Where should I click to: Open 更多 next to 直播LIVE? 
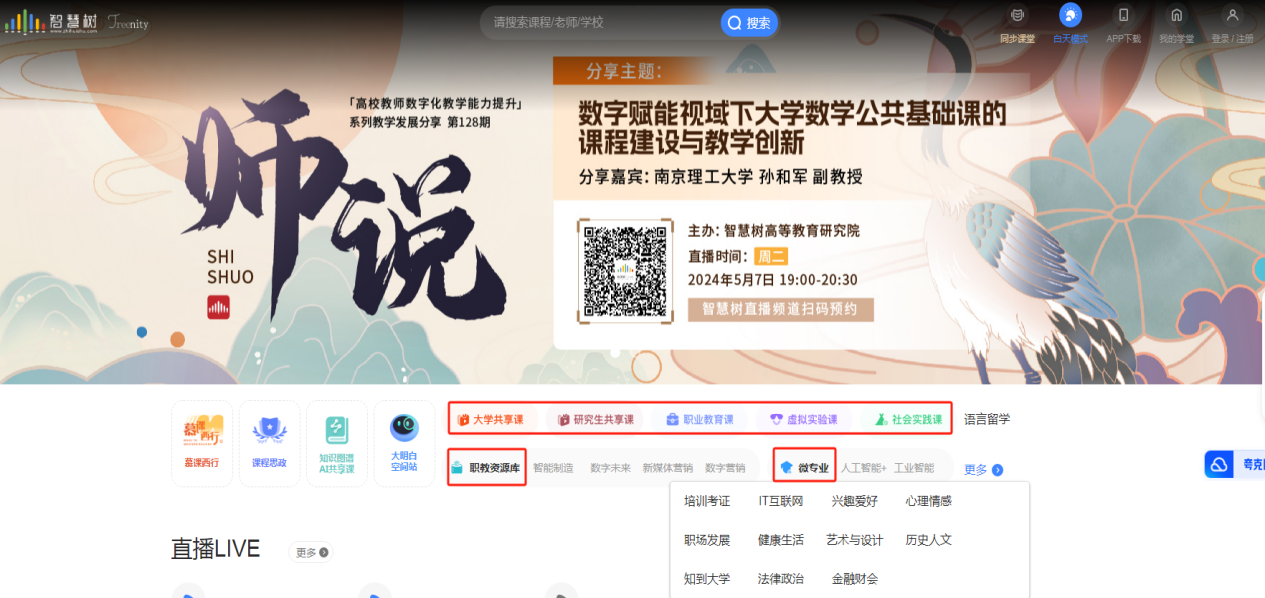tap(310, 551)
